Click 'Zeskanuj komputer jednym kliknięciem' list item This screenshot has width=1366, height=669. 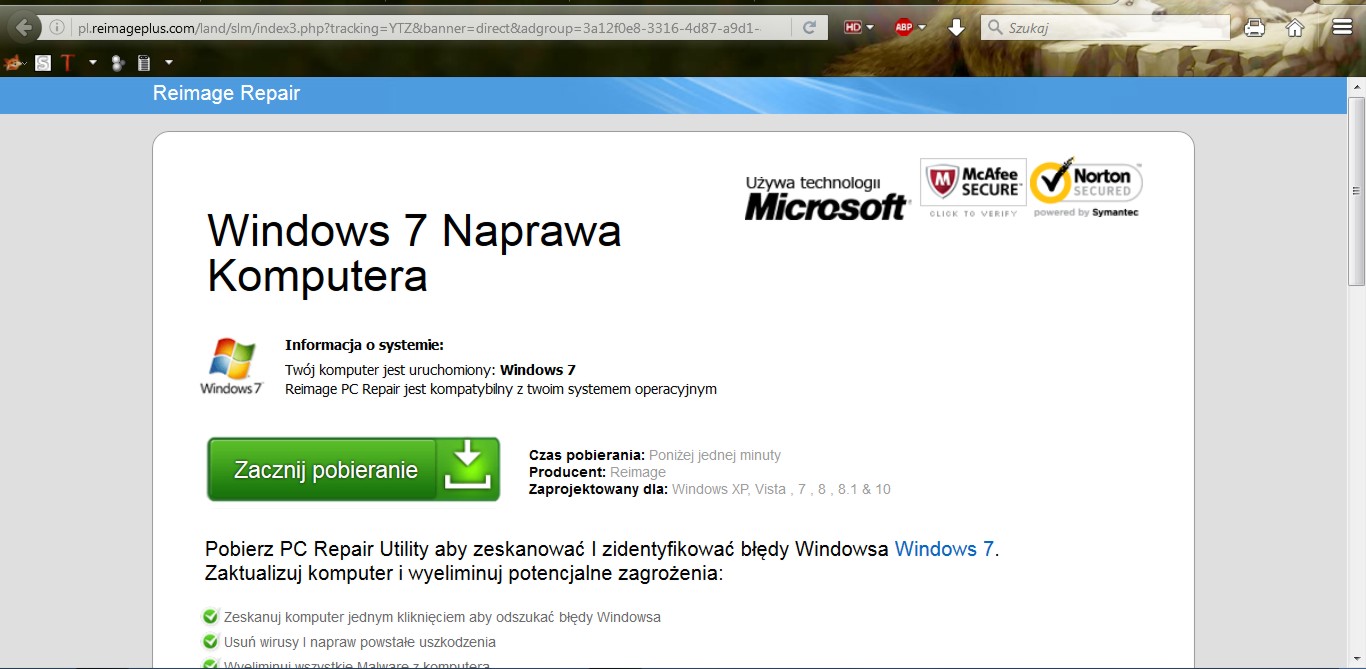(442, 617)
